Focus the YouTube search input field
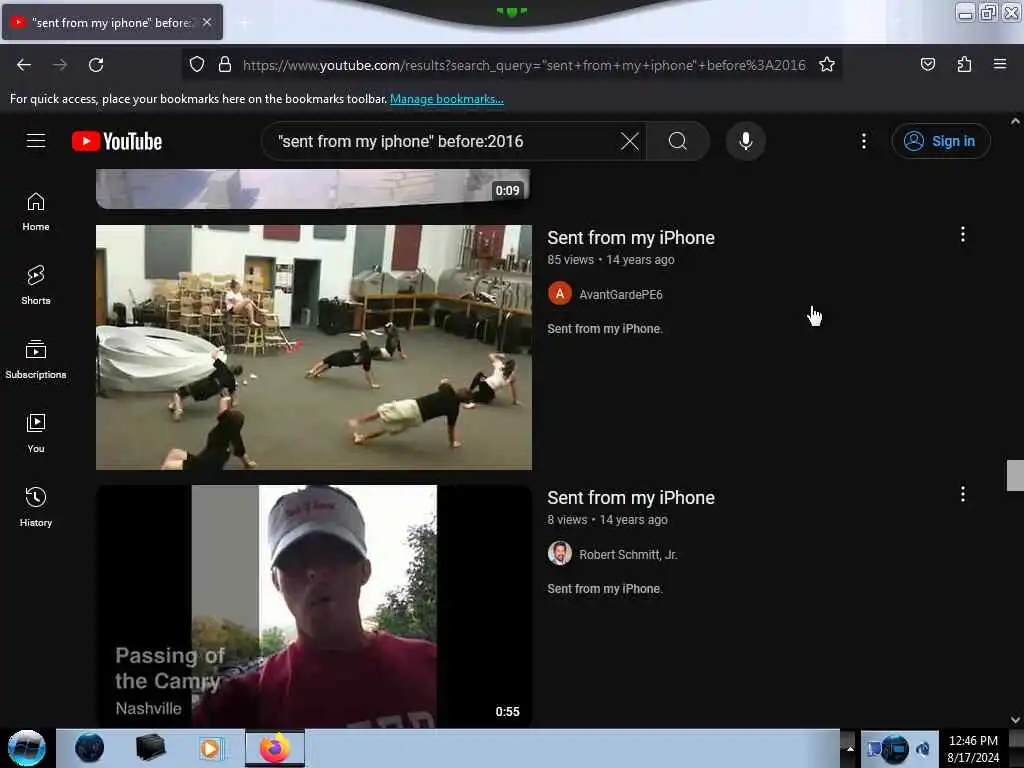This screenshot has height=768, width=1024. pos(444,141)
